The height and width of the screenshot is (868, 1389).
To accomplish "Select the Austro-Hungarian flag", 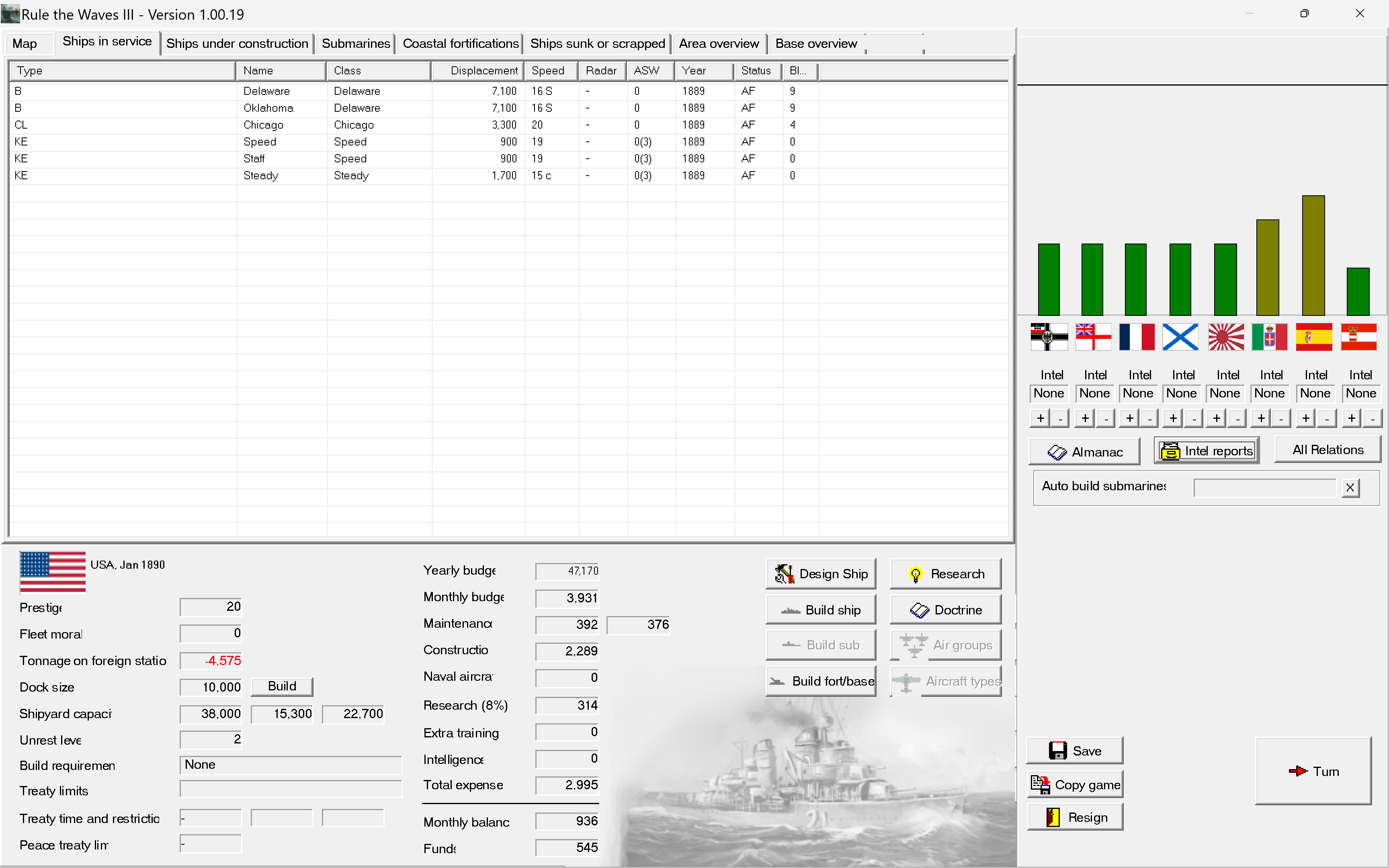I will pyautogui.click(x=1358, y=336).
